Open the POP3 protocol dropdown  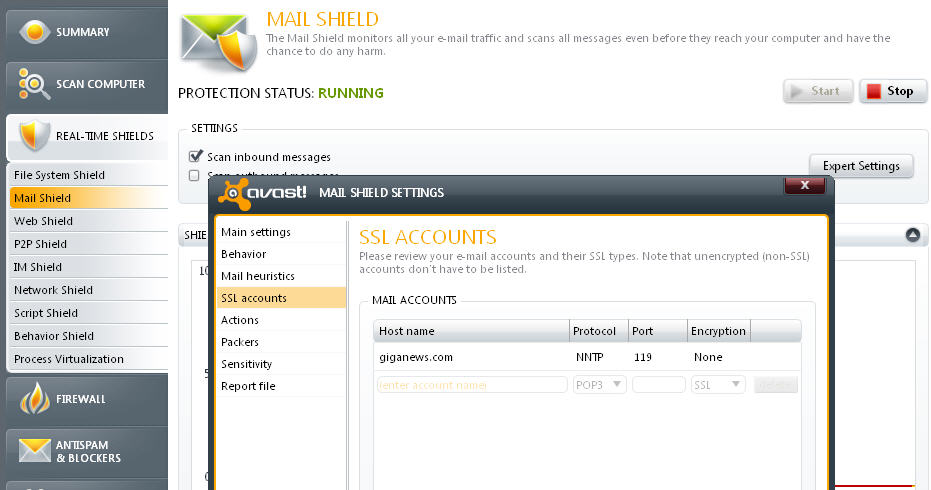[600, 384]
